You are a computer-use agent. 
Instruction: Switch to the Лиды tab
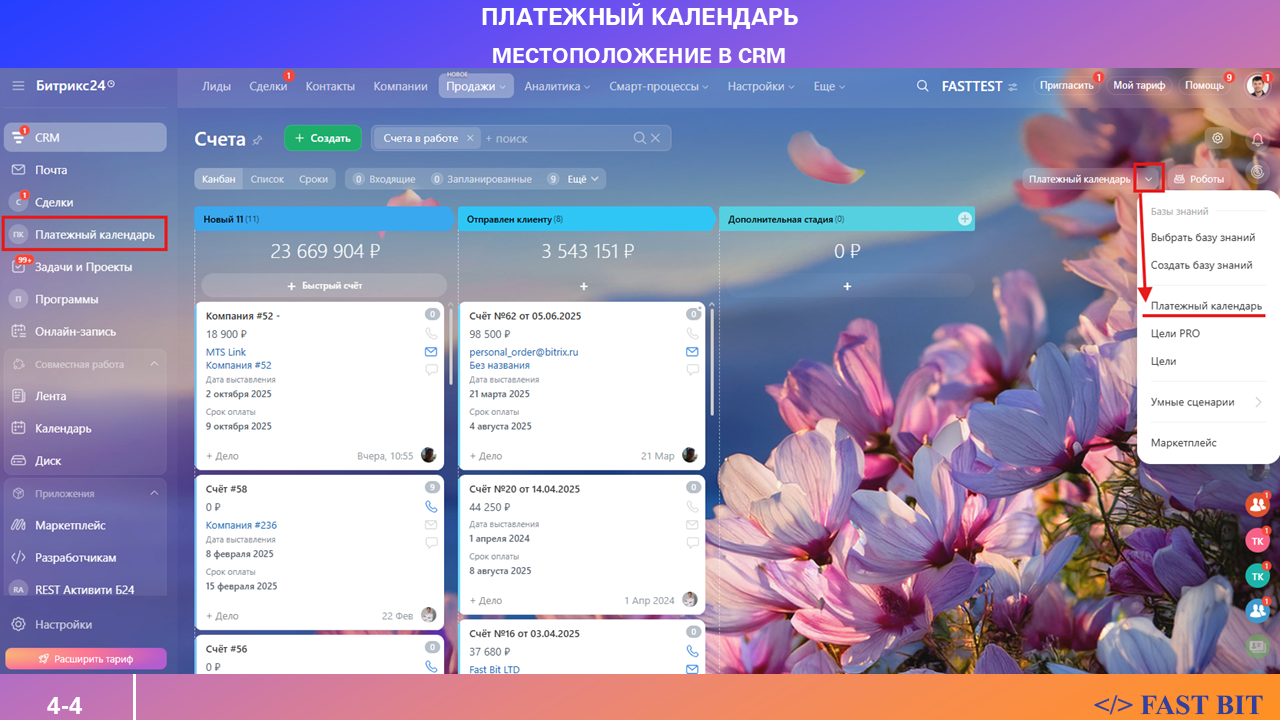tap(216, 86)
